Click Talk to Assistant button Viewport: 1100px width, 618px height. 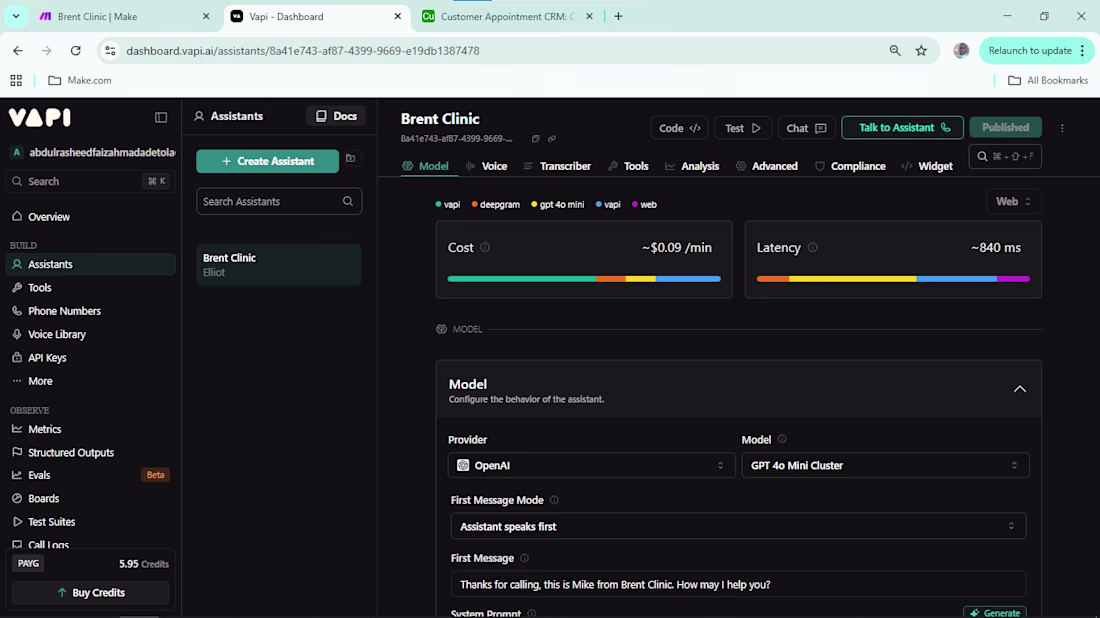(902, 128)
